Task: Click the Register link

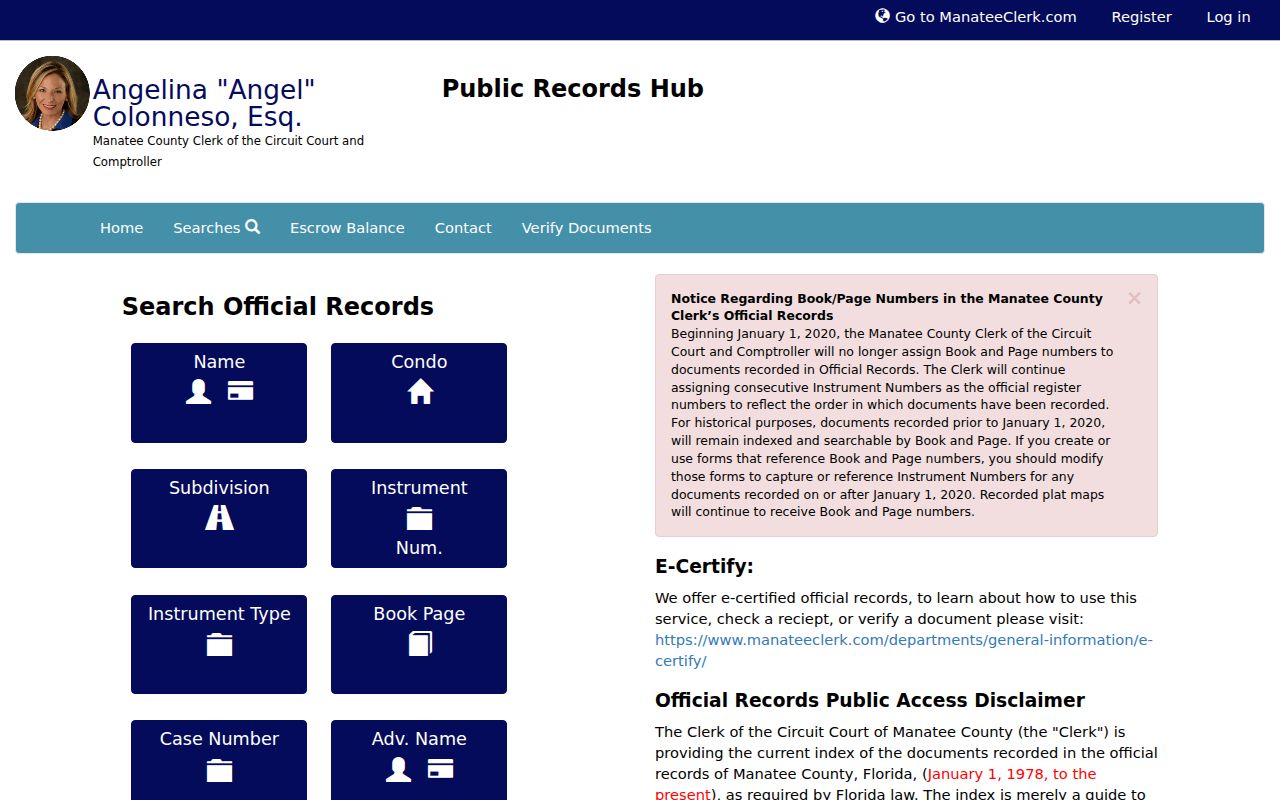Action: click(x=1141, y=17)
